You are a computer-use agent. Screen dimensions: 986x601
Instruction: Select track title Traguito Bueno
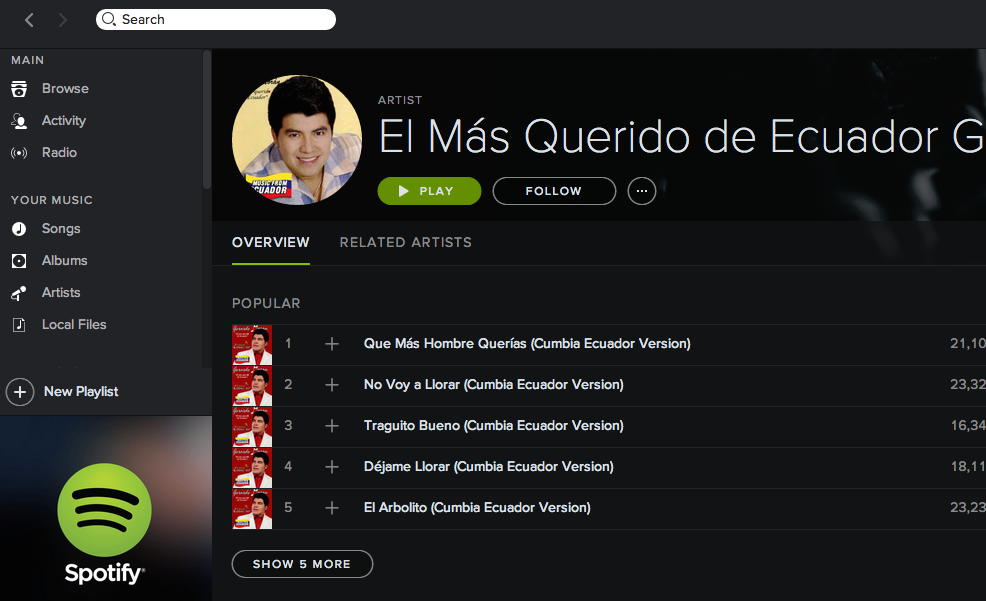click(x=494, y=426)
